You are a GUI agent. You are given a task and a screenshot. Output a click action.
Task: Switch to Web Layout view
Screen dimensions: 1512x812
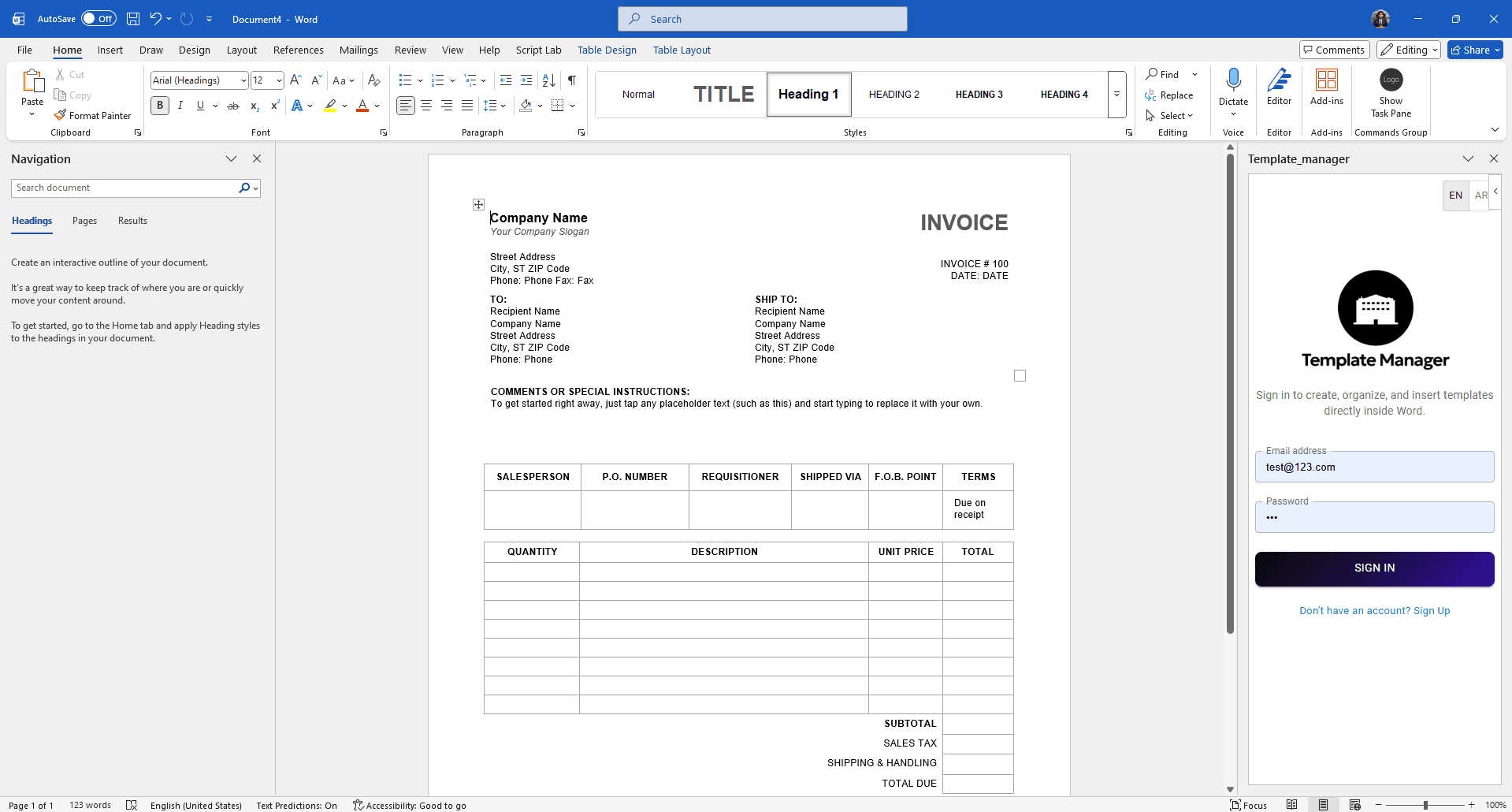[x=1355, y=805]
